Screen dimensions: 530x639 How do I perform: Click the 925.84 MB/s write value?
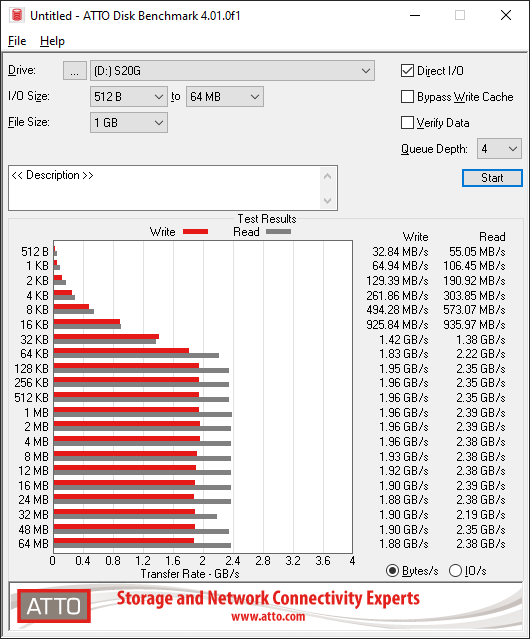pyautogui.click(x=397, y=325)
